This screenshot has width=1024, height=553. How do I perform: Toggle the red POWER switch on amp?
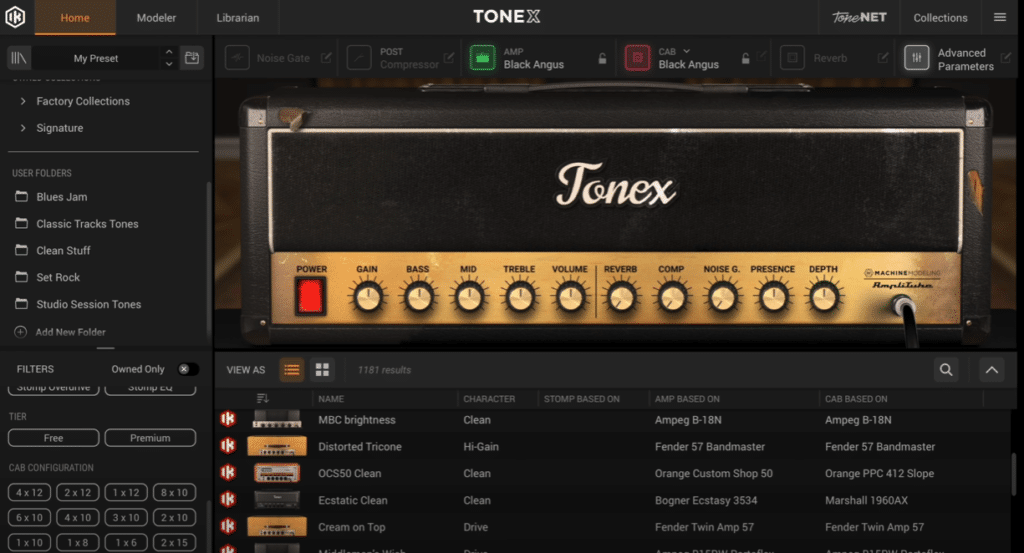[x=311, y=296]
